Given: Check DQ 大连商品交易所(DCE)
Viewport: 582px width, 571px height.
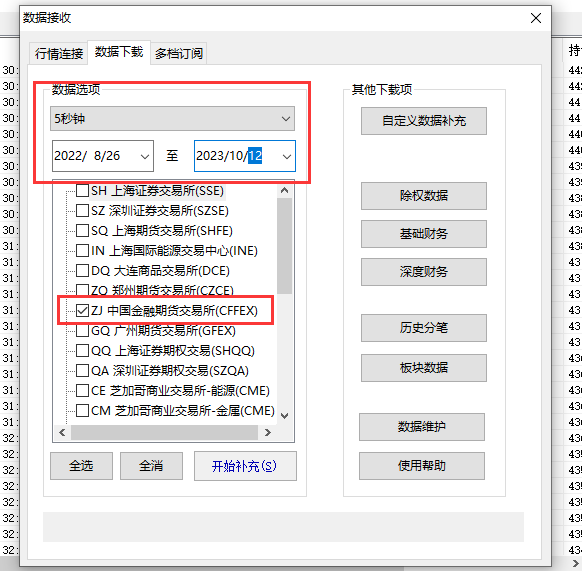Looking at the screenshot, I should [x=82, y=271].
